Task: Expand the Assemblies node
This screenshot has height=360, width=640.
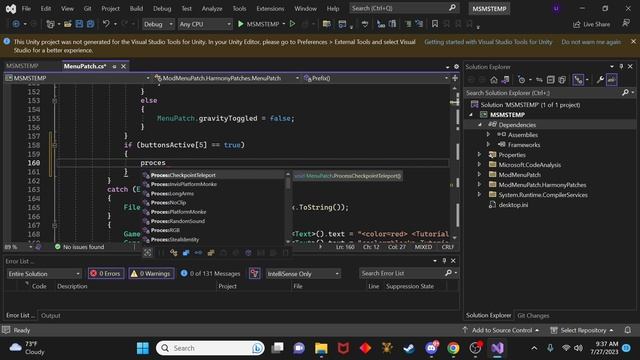Action: [x=488, y=134]
